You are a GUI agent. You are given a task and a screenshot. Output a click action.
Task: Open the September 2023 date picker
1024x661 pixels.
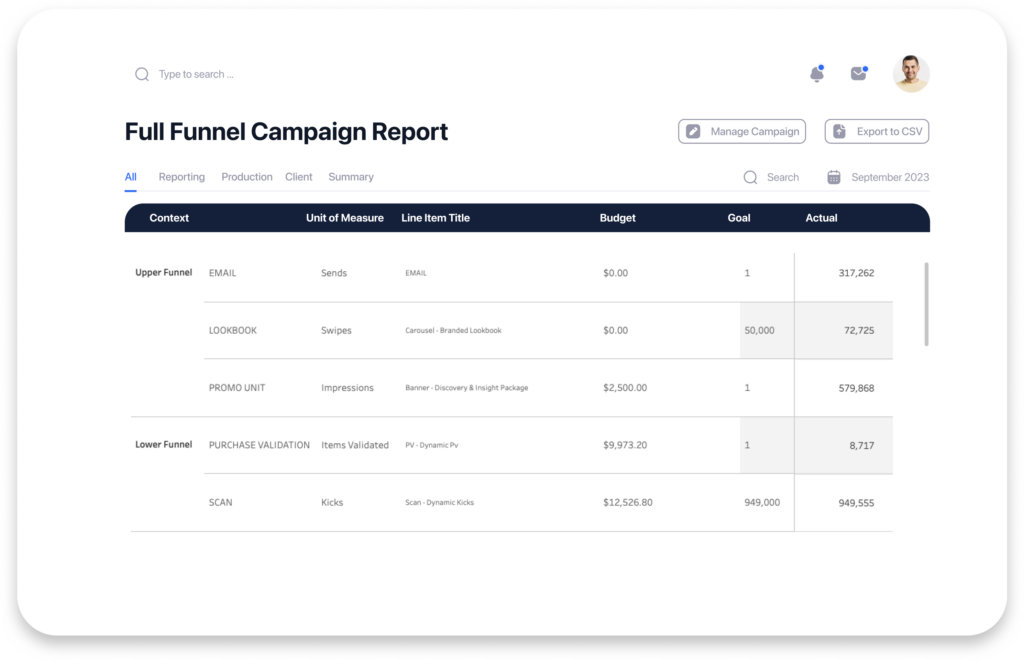click(889, 177)
